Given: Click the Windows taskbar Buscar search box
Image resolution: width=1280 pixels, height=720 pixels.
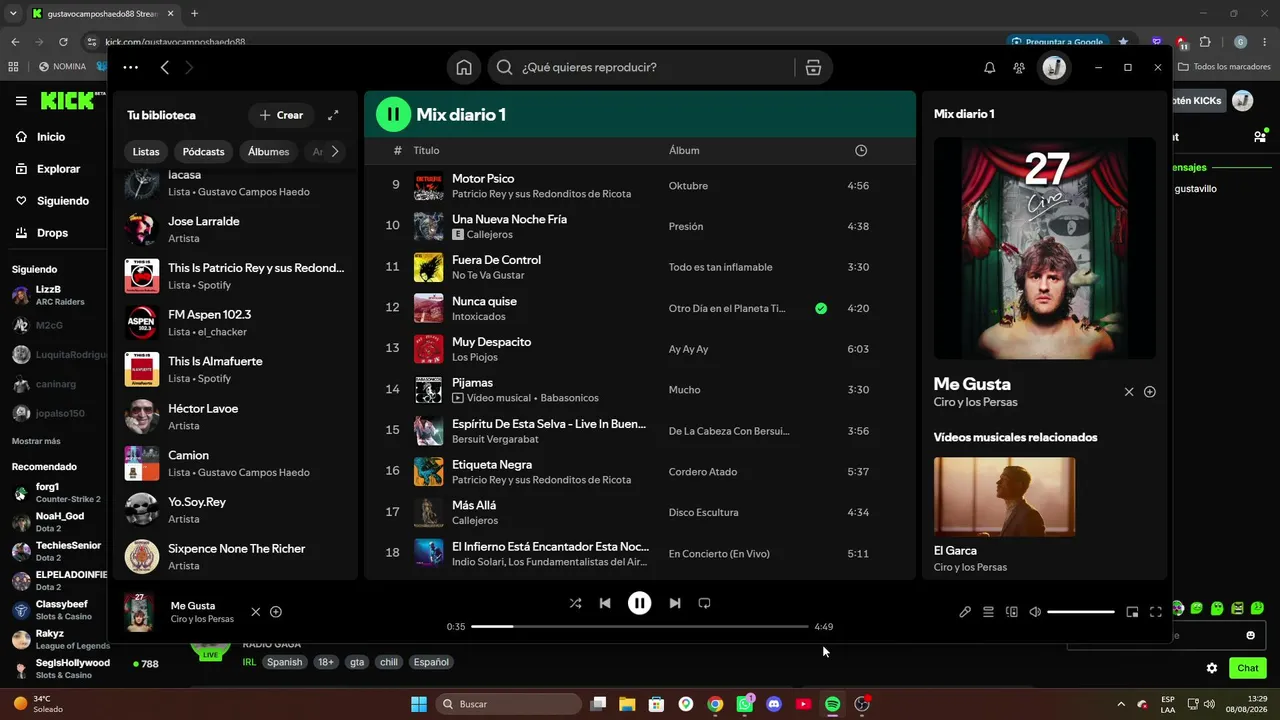Looking at the screenshot, I should tap(508, 704).
